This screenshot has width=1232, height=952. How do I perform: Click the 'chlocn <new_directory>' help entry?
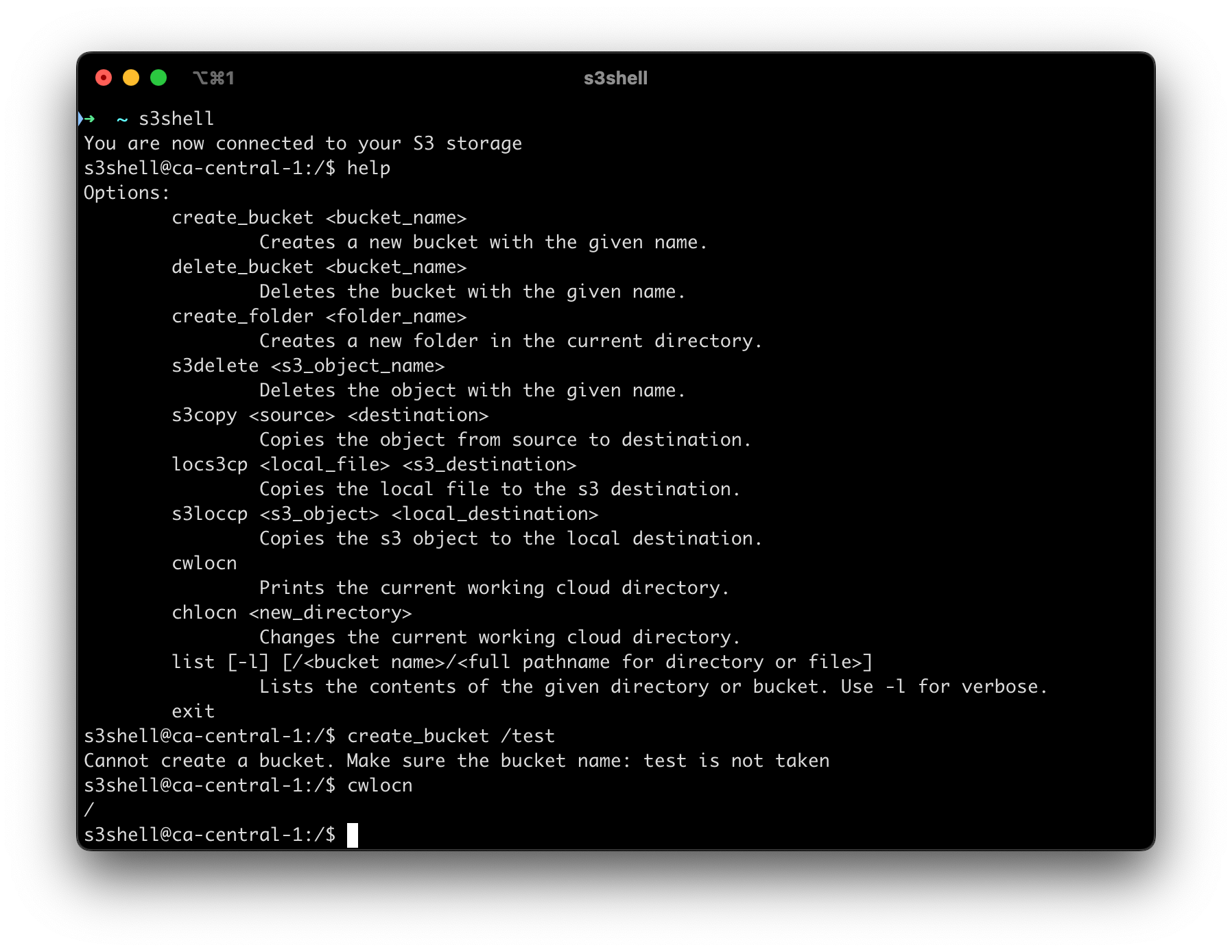[x=292, y=612]
